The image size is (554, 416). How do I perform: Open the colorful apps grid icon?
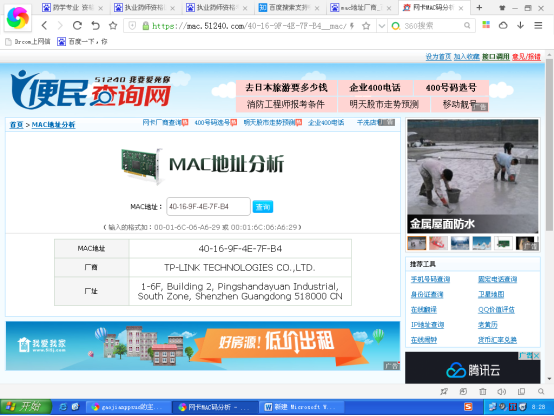pyautogui.click(x=486, y=25)
